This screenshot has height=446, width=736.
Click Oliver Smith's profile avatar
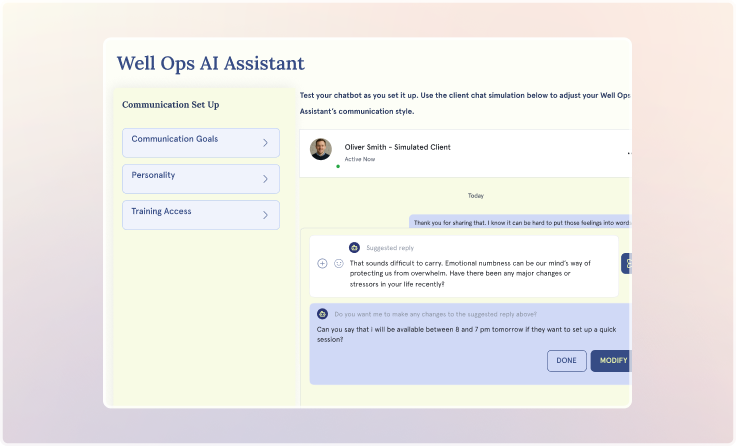321,149
